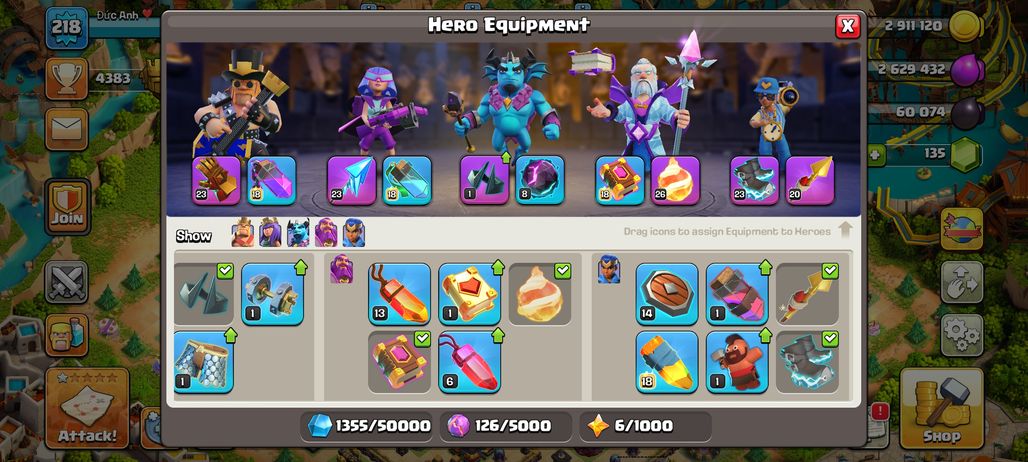This screenshot has height=462, width=1028.
Task: Select the checked Fireball equipment tile
Action: (540, 294)
